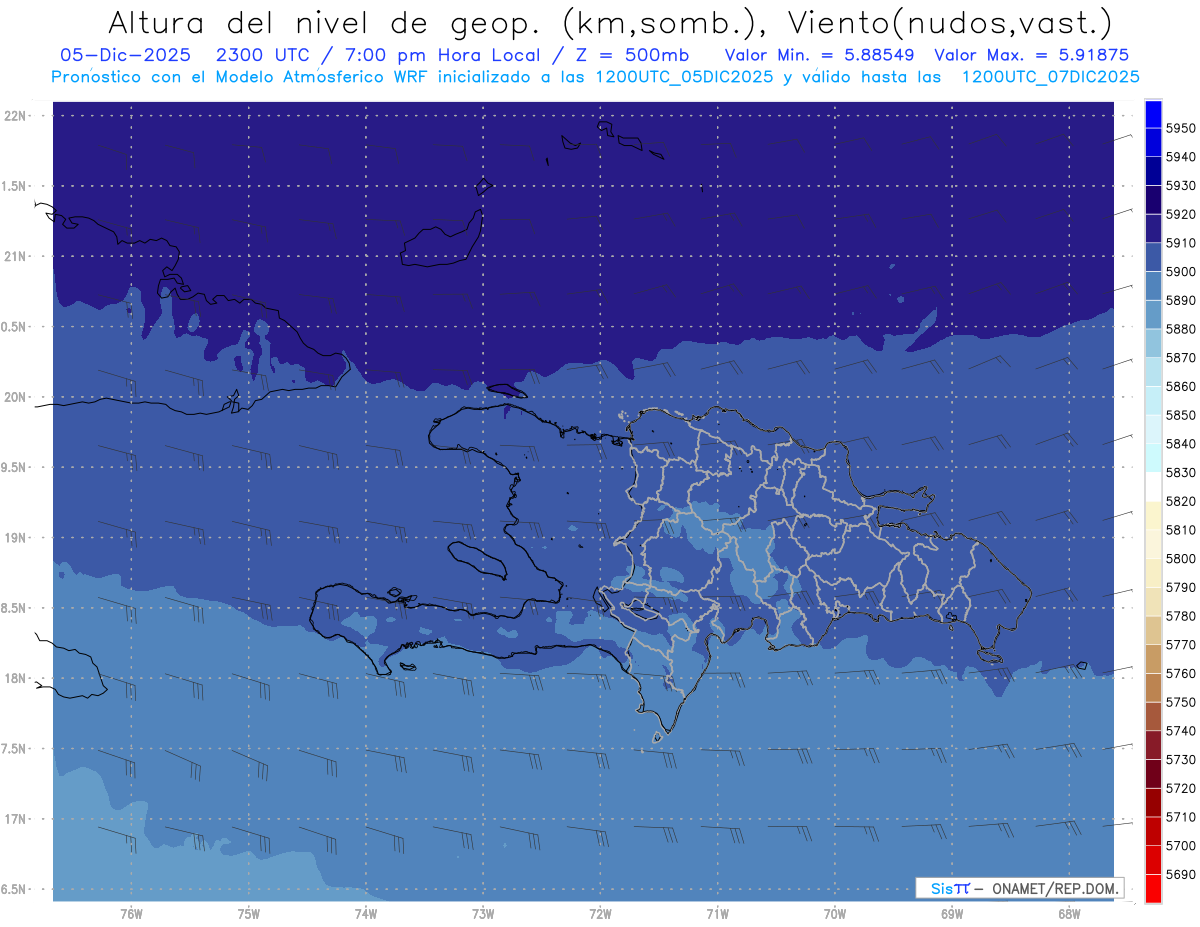
Task: Select the '5800' colorbar value
Action: (x=1180, y=559)
